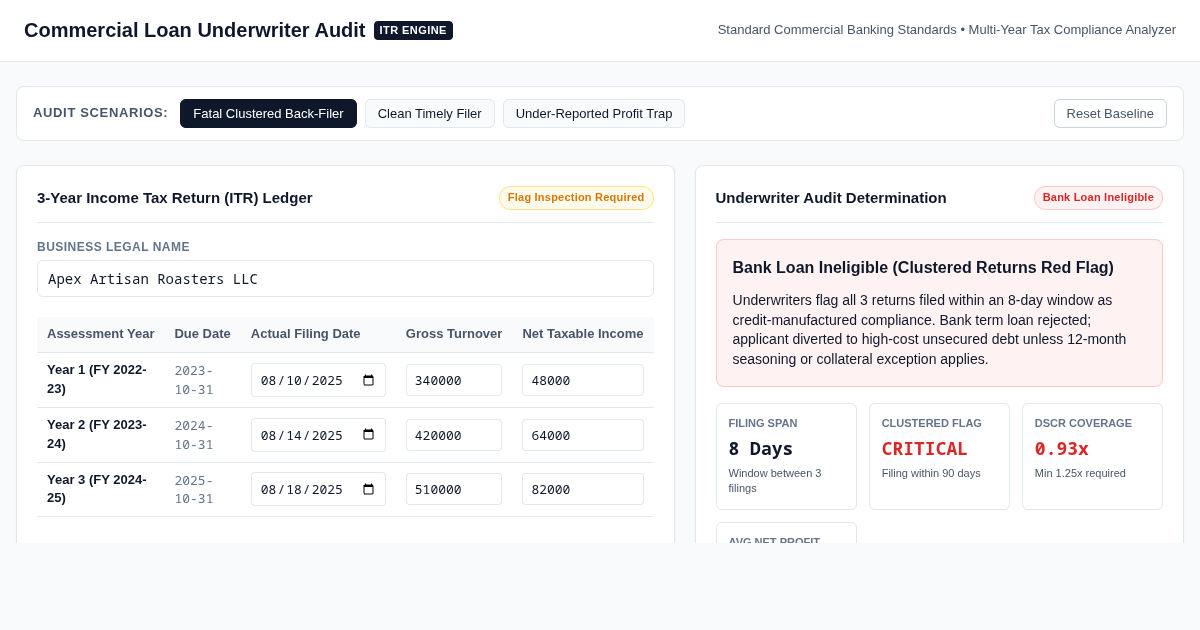The width and height of the screenshot is (1200, 630).
Task: Edit Year 3 Net Taxable Income 82000
Action: tap(583, 489)
